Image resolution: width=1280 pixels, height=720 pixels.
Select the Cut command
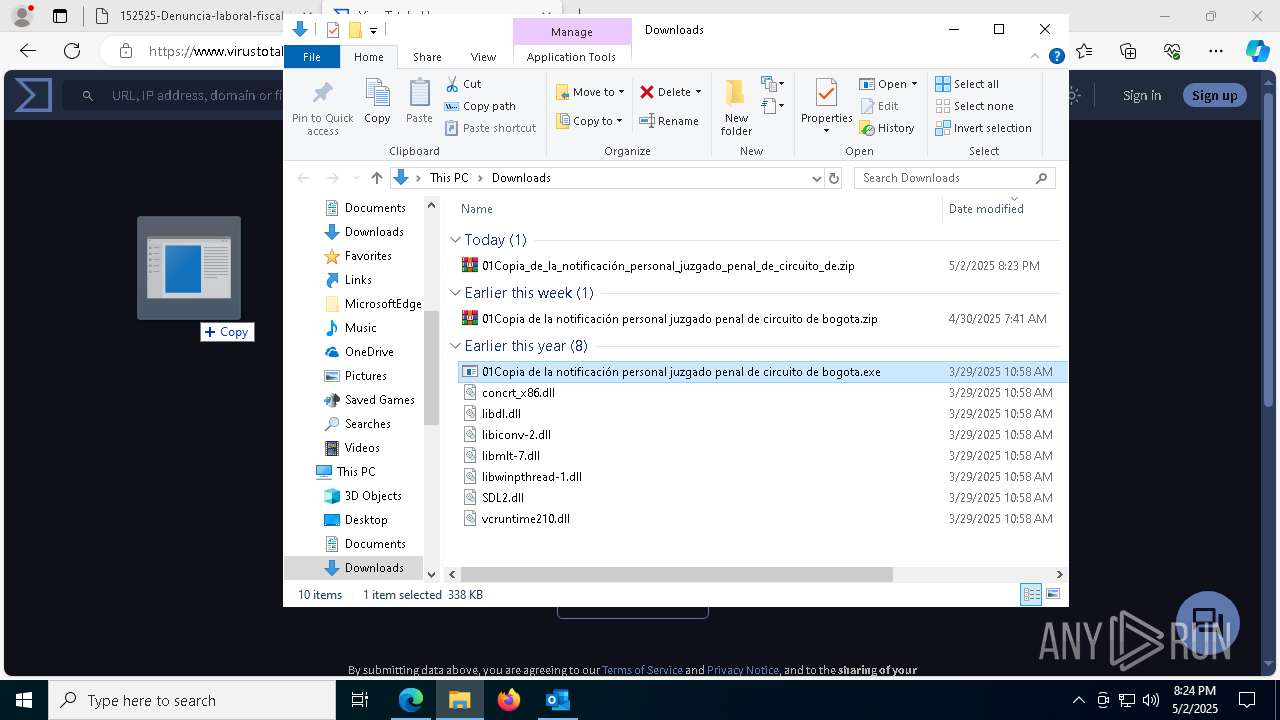[x=463, y=84]
